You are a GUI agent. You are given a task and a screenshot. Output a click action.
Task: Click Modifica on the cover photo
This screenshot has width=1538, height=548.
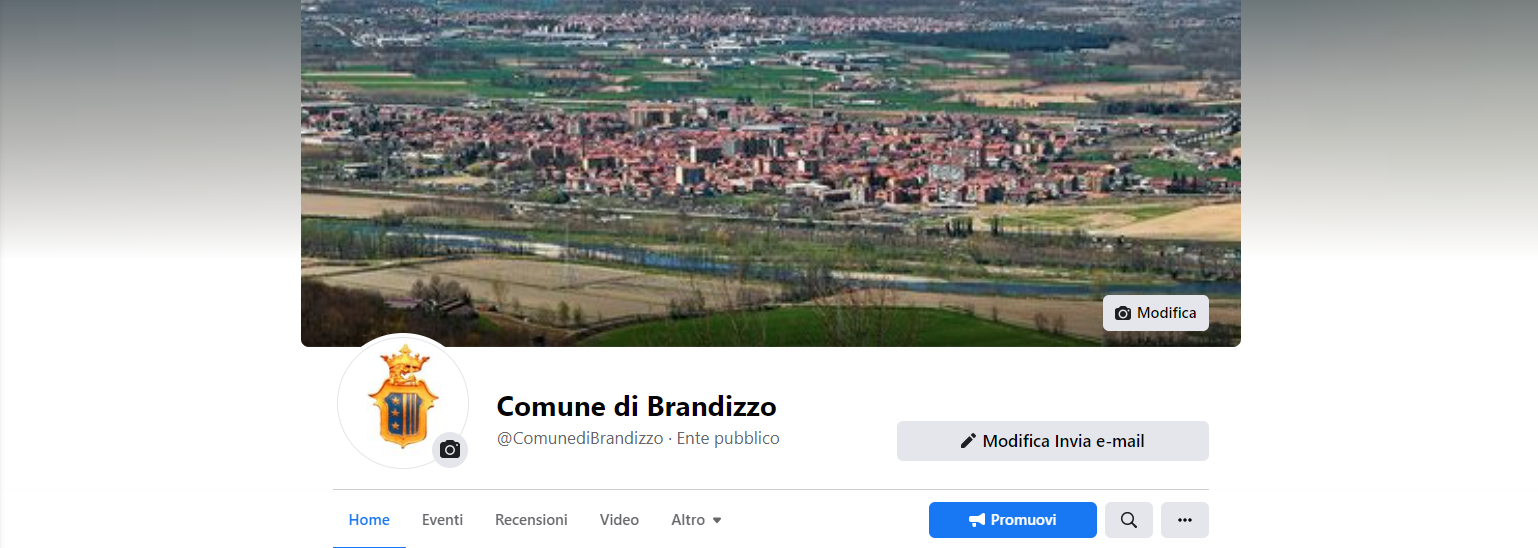point(1156,313)
